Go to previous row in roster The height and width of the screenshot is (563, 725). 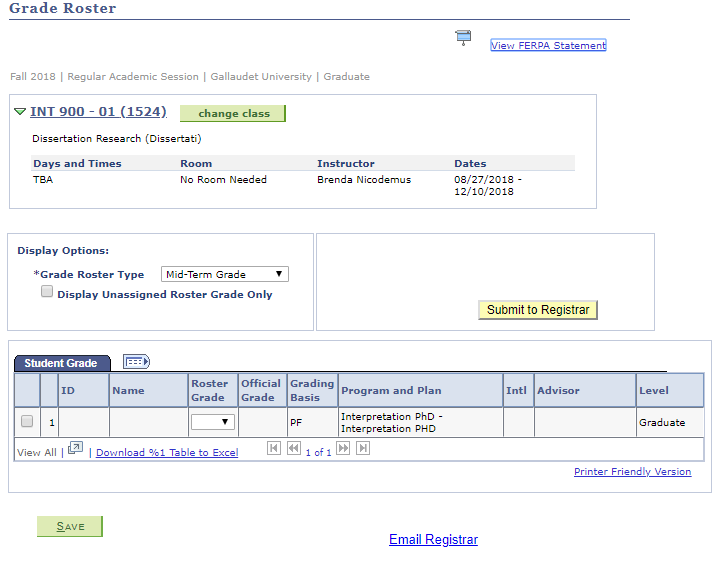[294, 449]
